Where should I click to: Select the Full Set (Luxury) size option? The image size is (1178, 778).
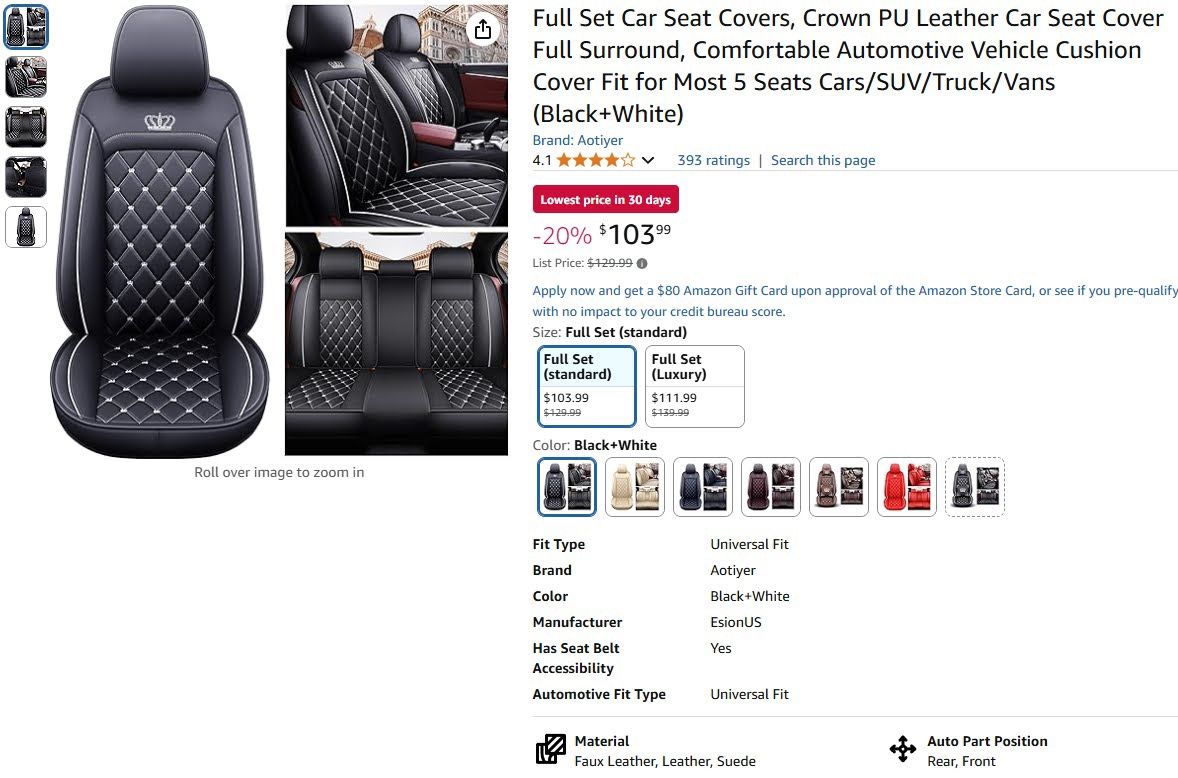(x=695, y=386)
